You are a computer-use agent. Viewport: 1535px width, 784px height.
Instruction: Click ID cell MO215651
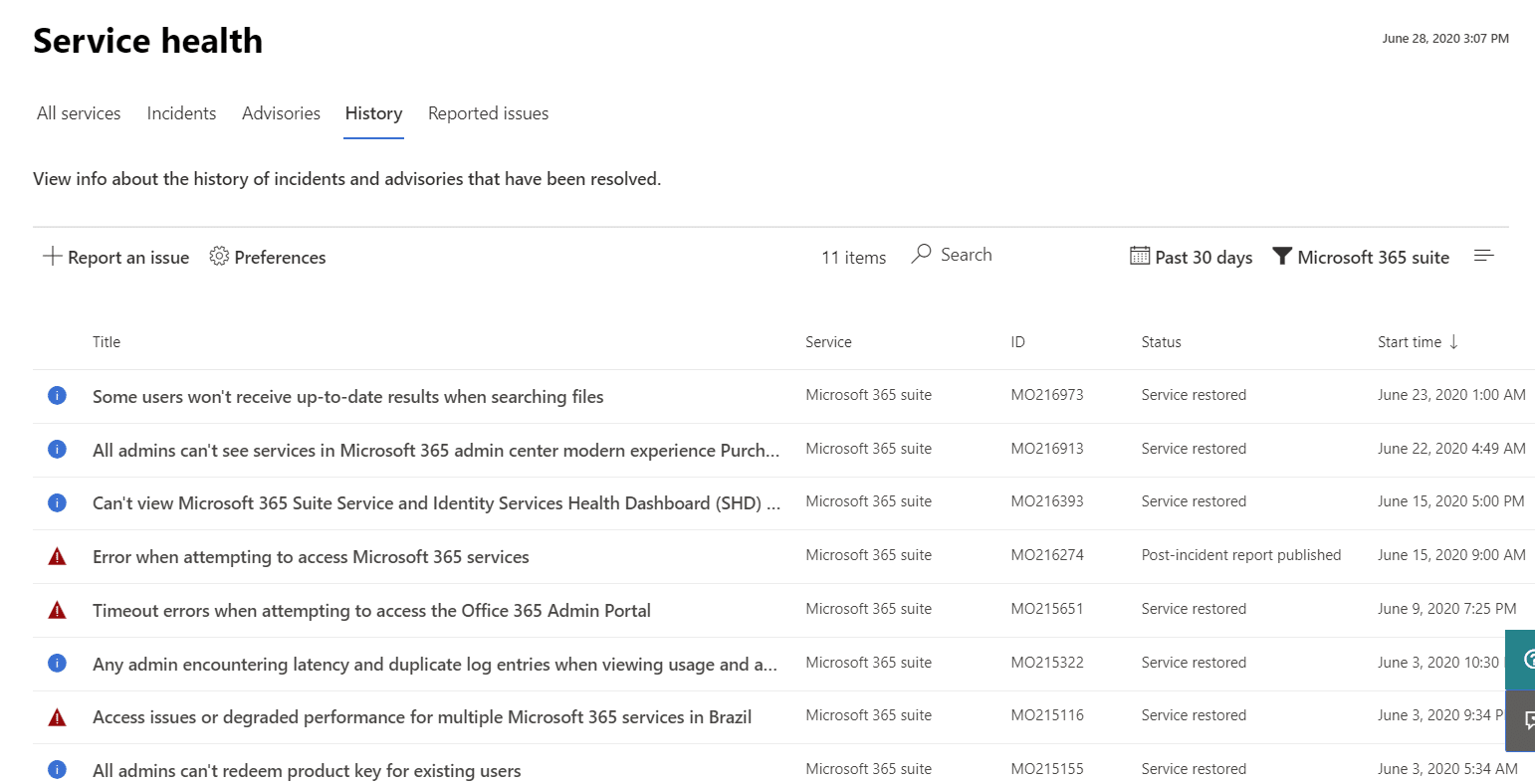click(1047, 609)
